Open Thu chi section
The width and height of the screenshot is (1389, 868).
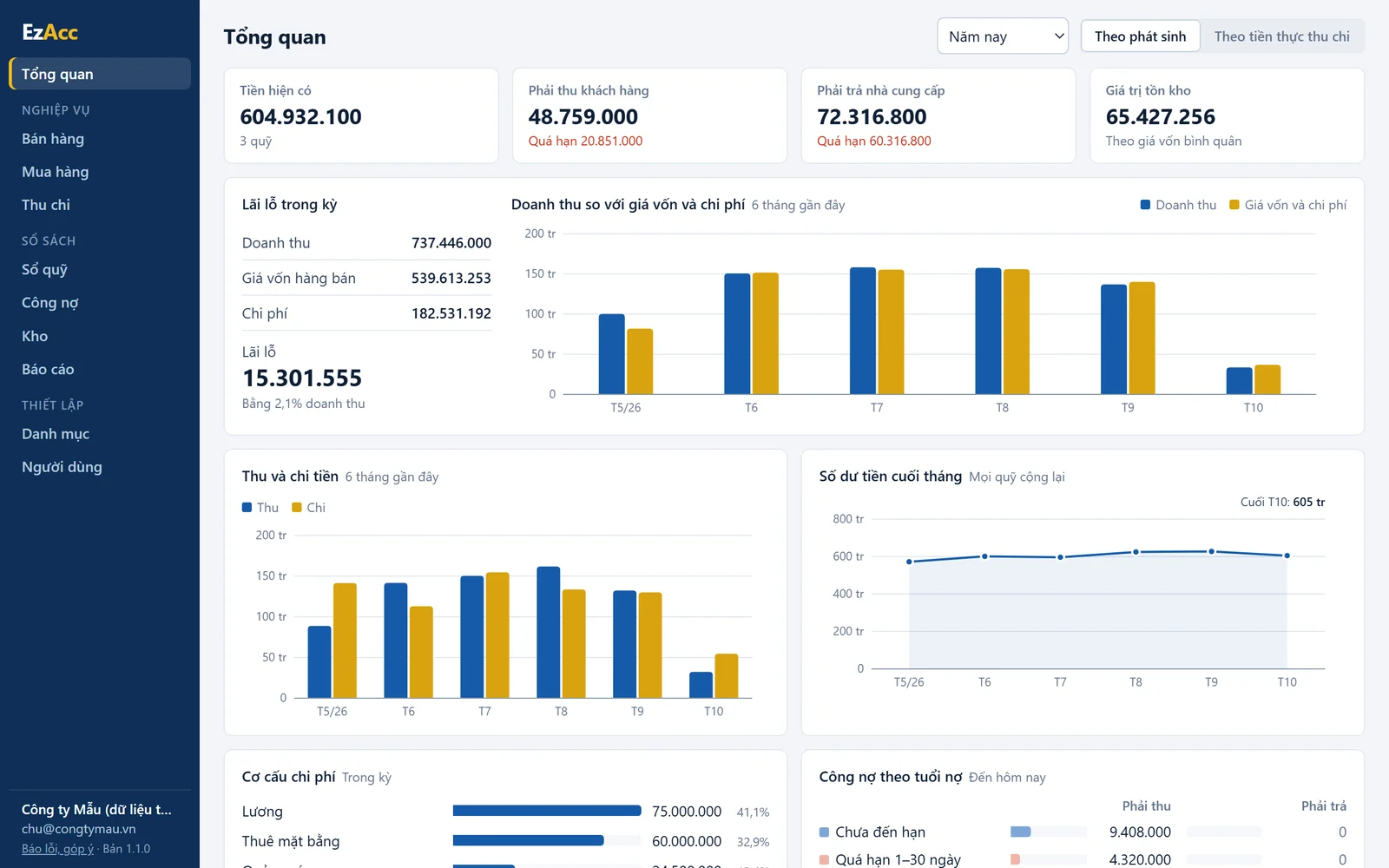pos(100,205)
